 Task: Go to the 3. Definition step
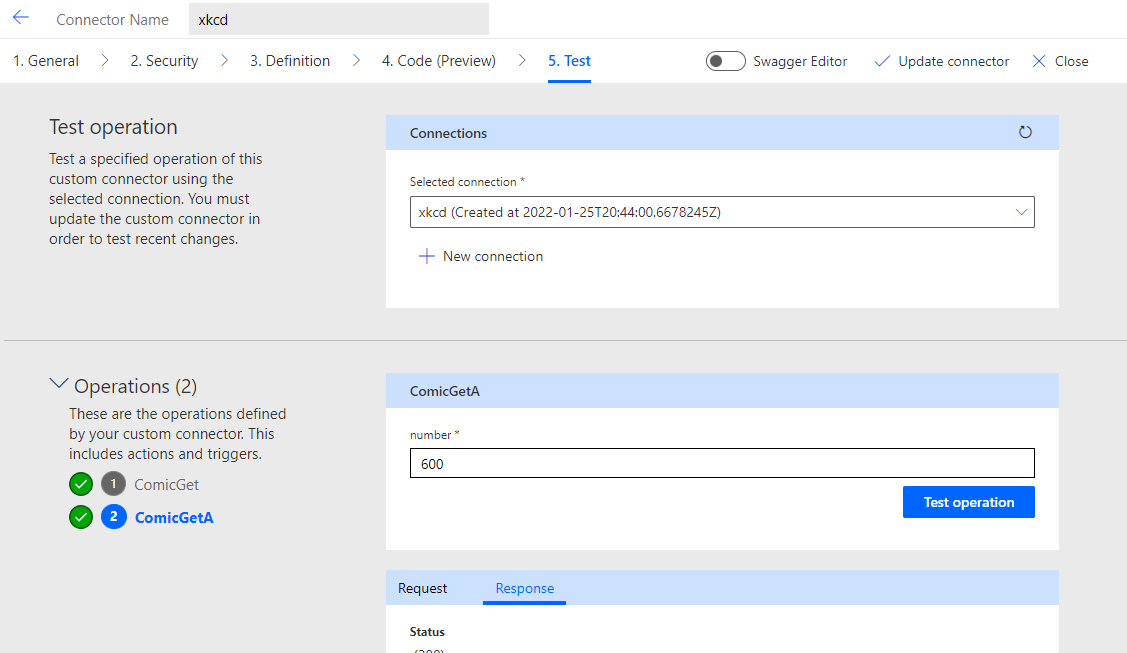pyautogui.click(x=290, y=61)
